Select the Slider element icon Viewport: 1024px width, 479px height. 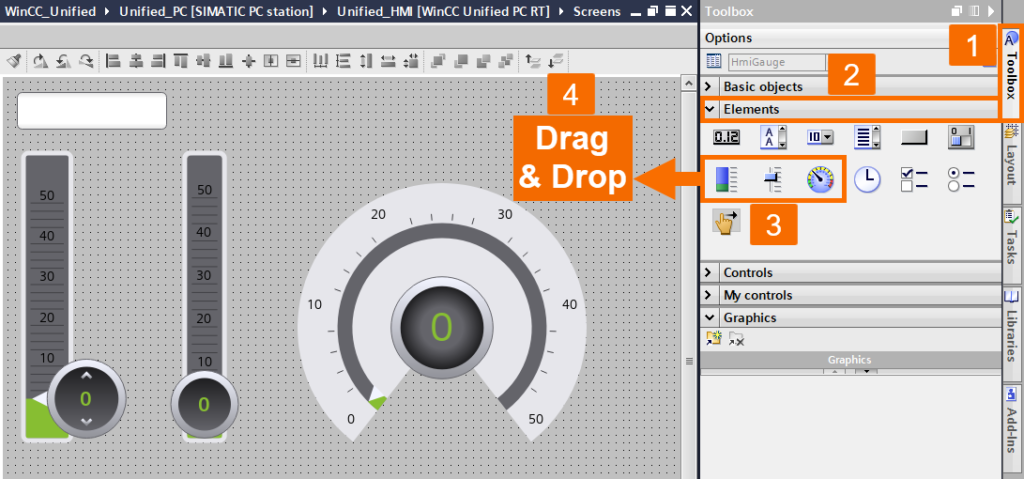click(x=773, y=179)
